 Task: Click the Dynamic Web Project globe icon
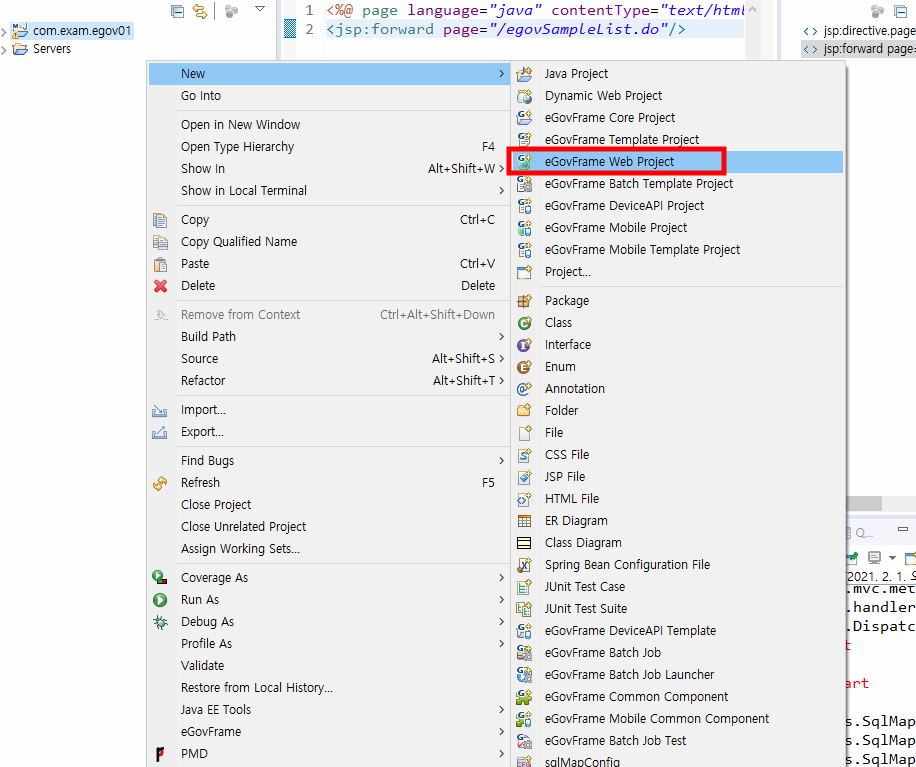click(x=525, y=96)
